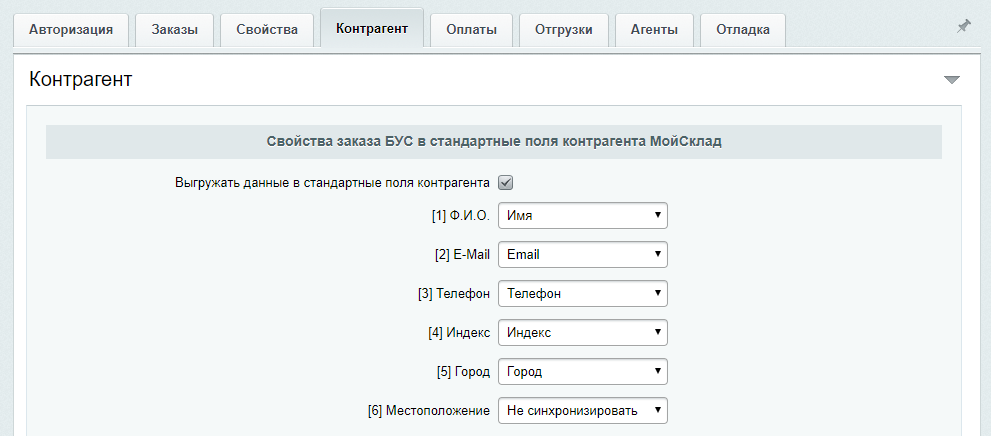Click the Свойства заказа БУС section header
This screenshot has width=991, height=436.
point(494,142)
